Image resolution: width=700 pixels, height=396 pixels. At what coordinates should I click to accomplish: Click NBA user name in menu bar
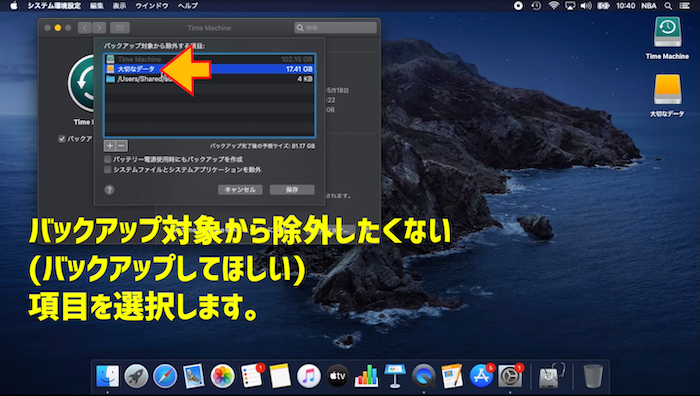pyautogui.click(x=649, y=6)
